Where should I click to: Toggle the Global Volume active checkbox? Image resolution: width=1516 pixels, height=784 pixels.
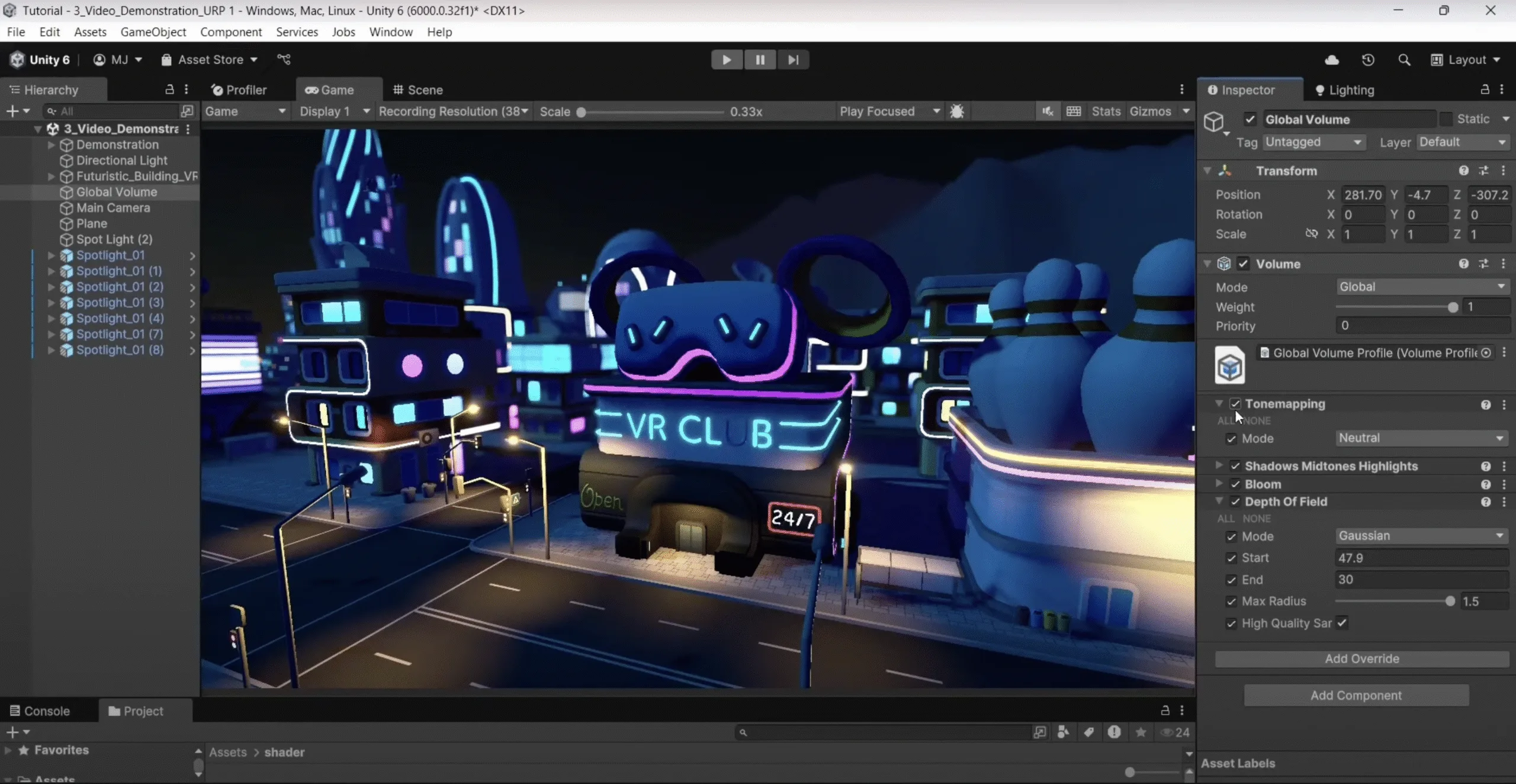click(x=1250, y=120)
